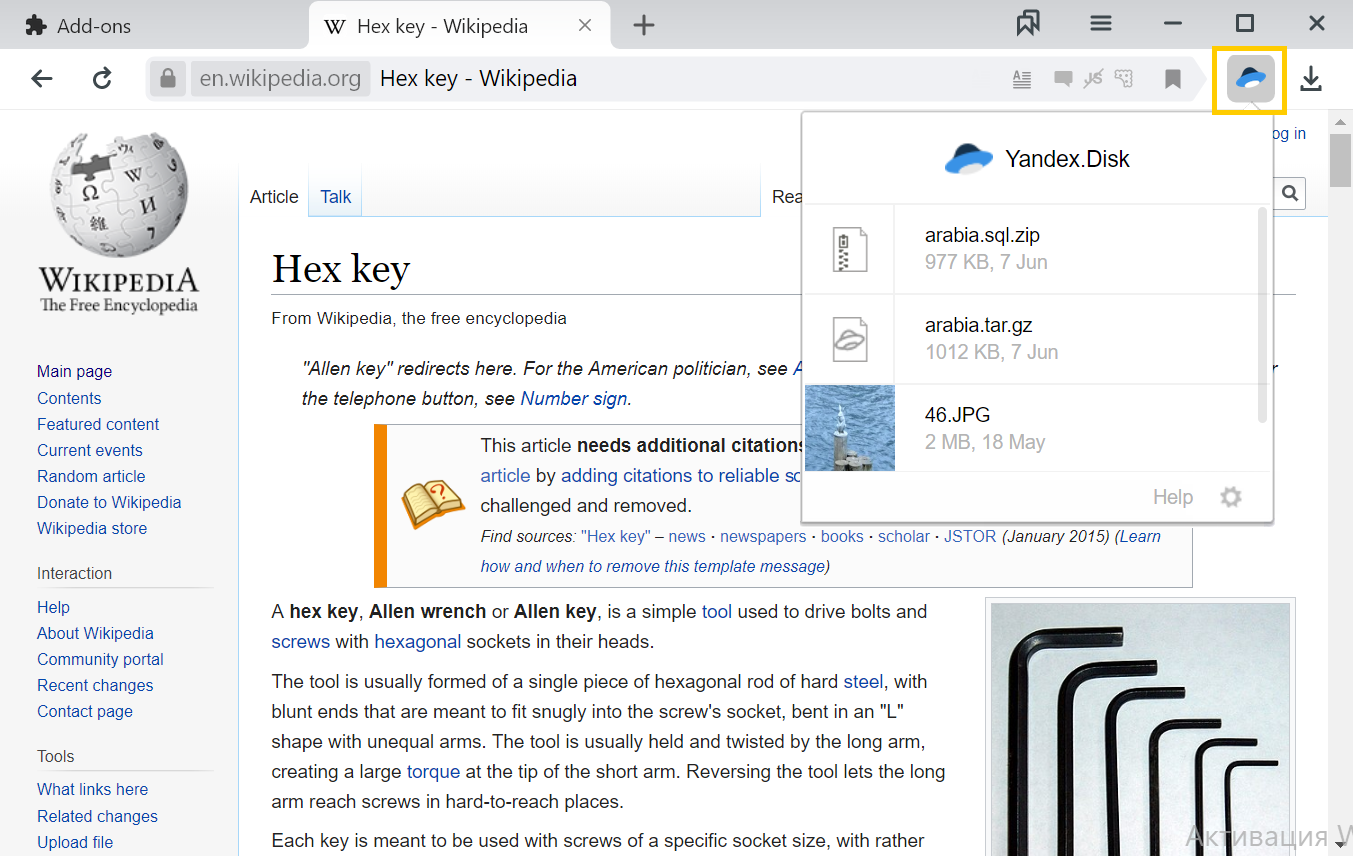Close the Hex key Wikipedia tab
Viewport: 1353px width, 856px height.
point(586,26)
